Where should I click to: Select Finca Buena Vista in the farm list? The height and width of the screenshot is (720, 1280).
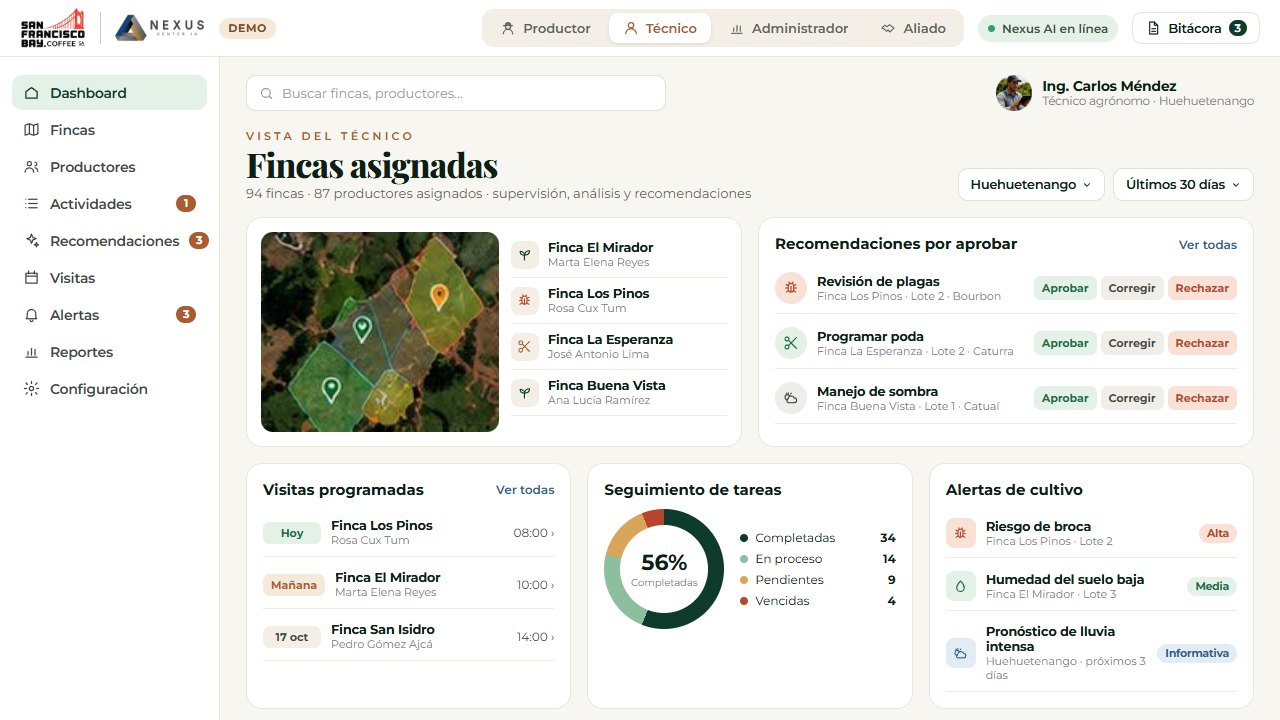coord(619,393)
